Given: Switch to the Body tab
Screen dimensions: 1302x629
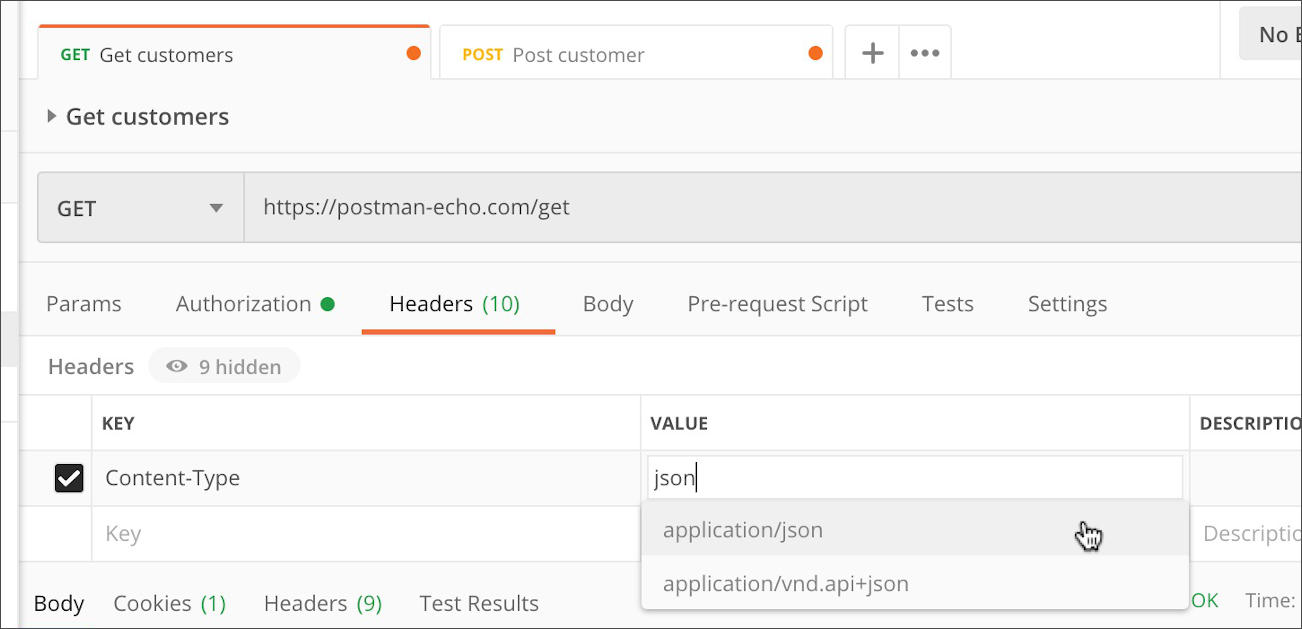Looking at the screenshot, I should 607,303.
